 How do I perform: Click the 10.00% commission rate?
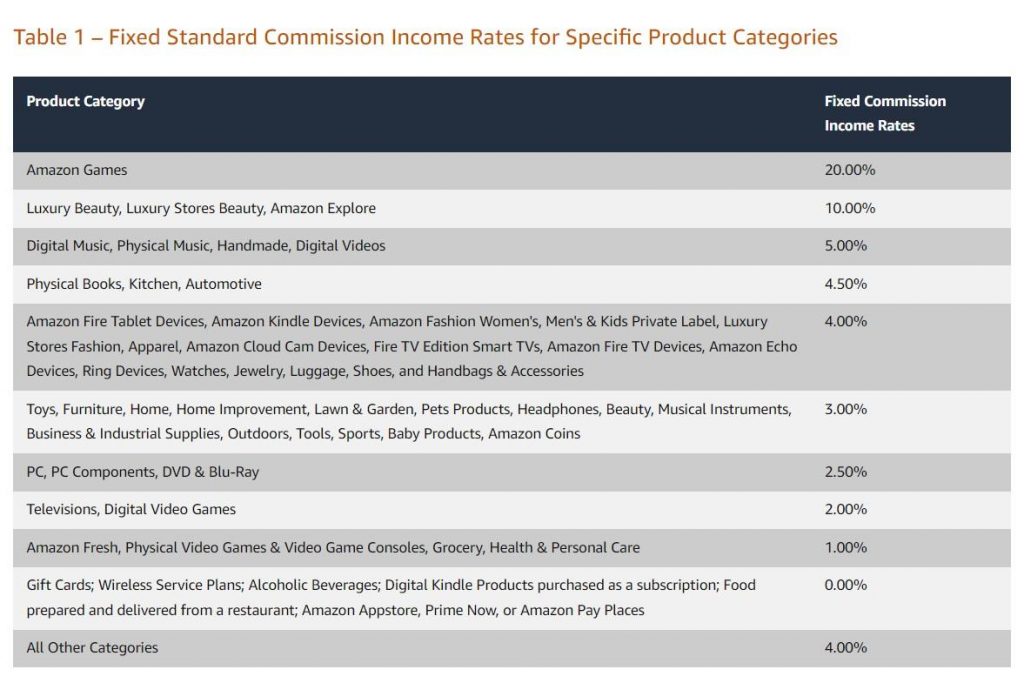coord(849,208)
